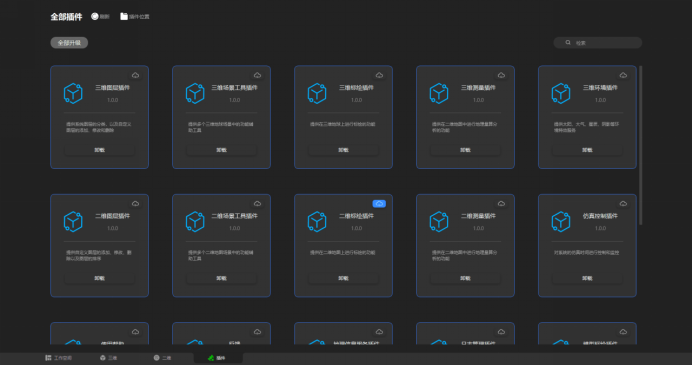
Task: Uninstall 二维场景工具插件 via its 卸载 button
Action: [221, 278]
